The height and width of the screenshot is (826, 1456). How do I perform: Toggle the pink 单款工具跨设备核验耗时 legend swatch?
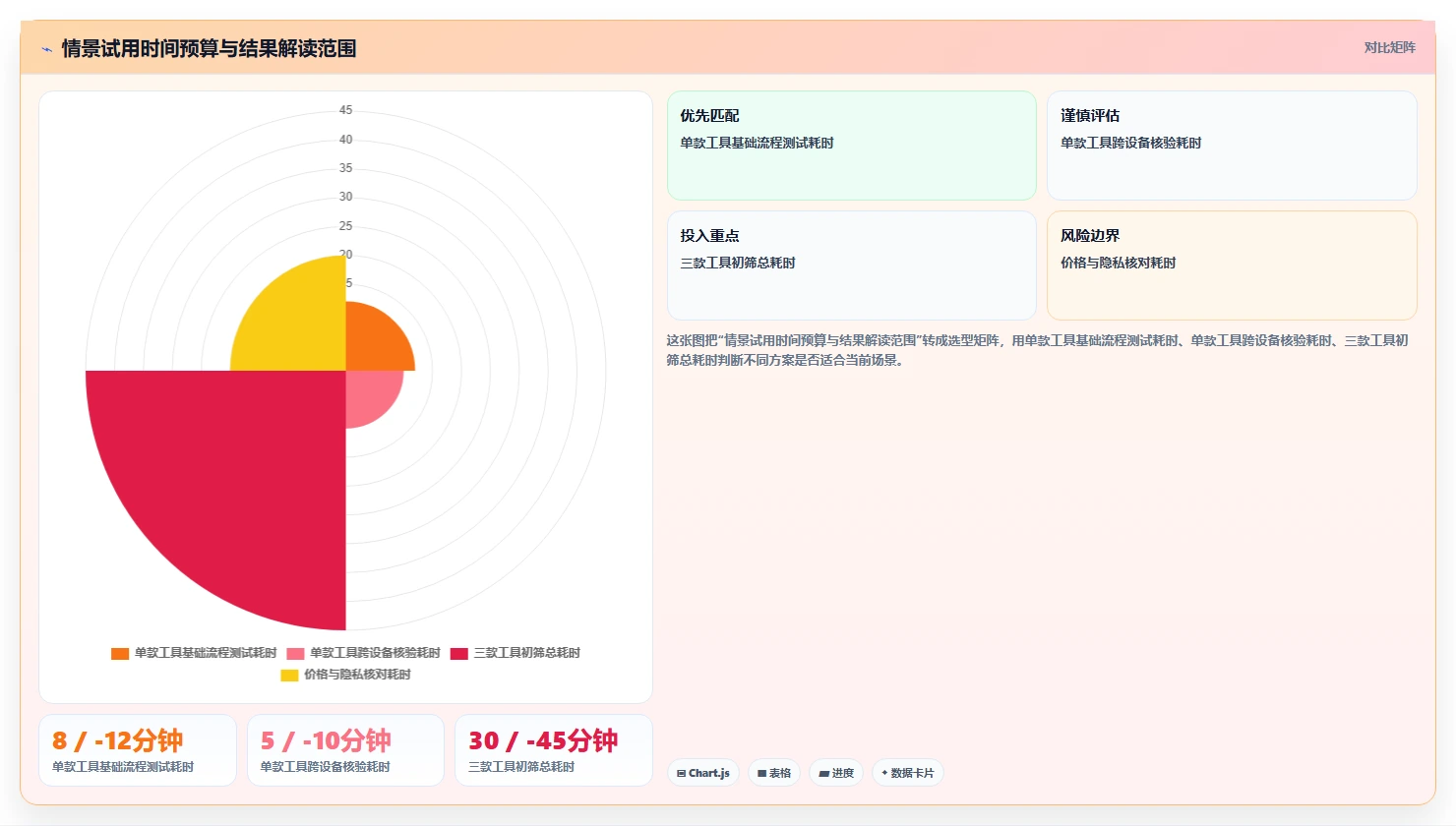point(295,654)
